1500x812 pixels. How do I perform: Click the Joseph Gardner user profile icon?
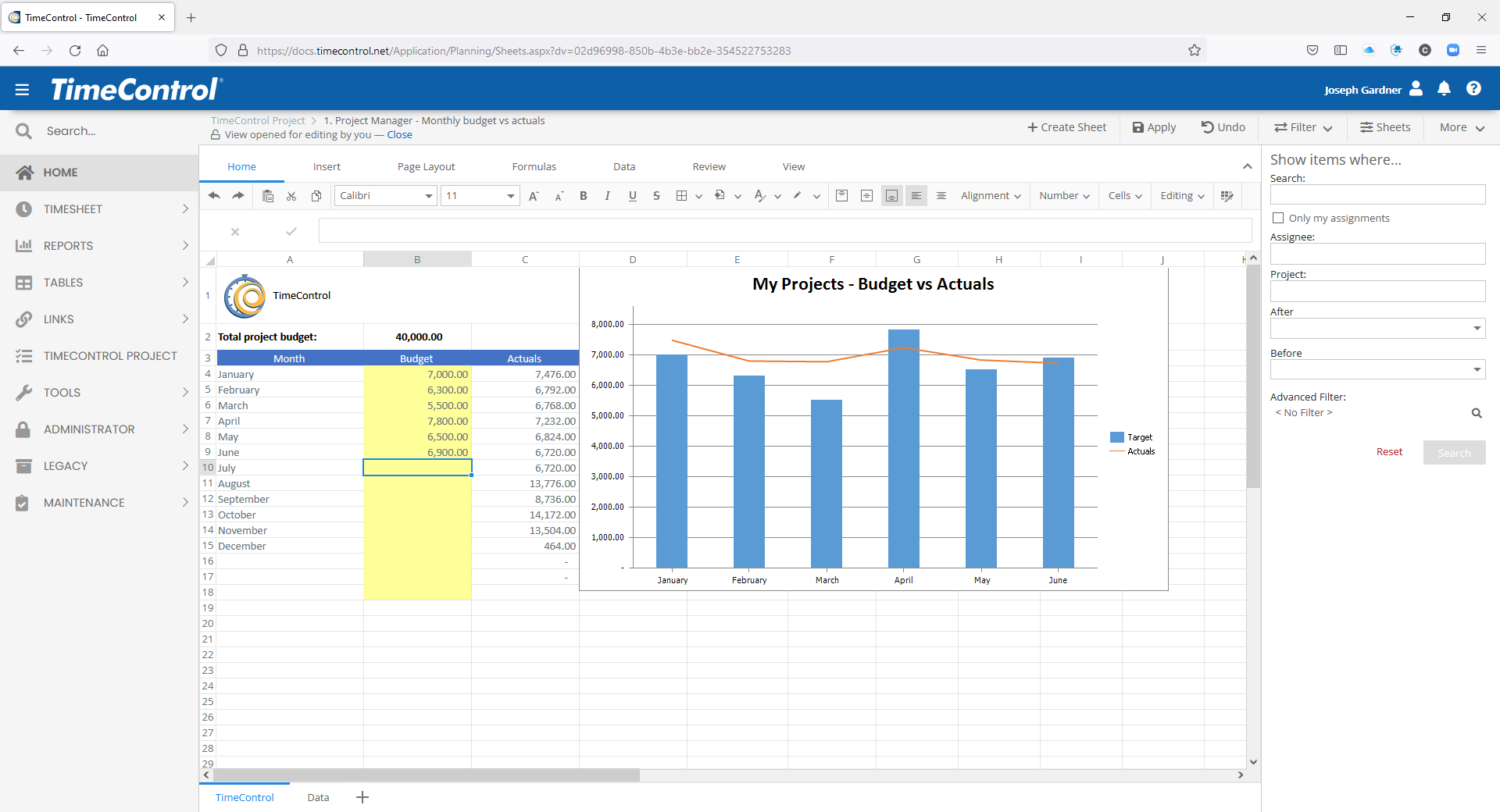(x=1416, y=89)
